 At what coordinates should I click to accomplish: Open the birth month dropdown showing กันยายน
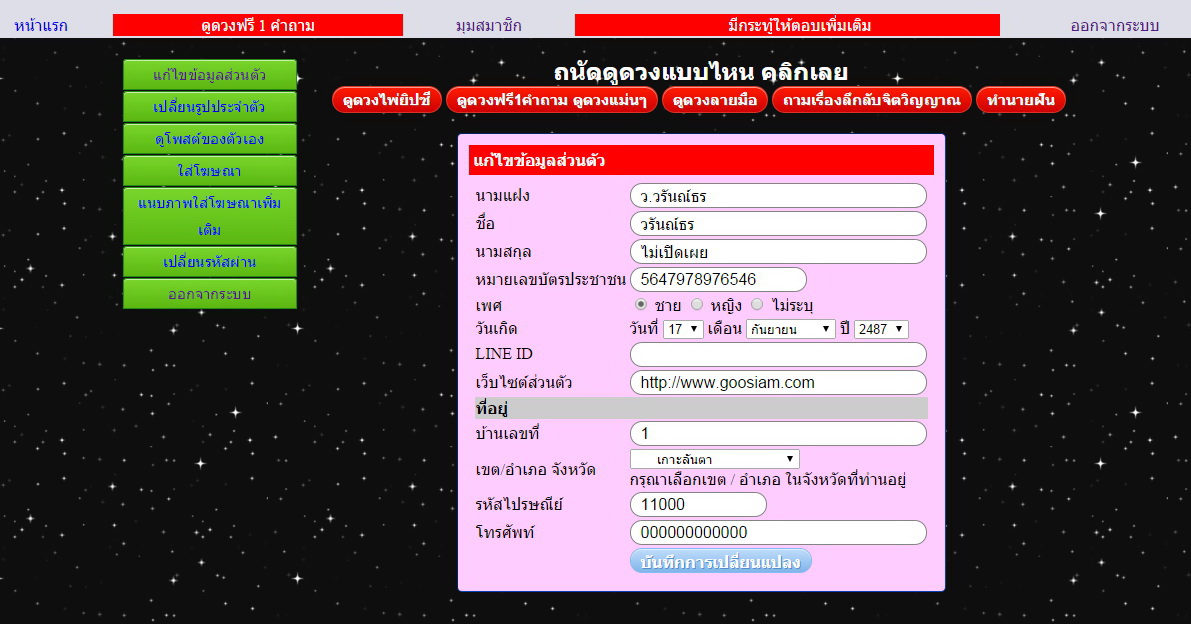791,329
